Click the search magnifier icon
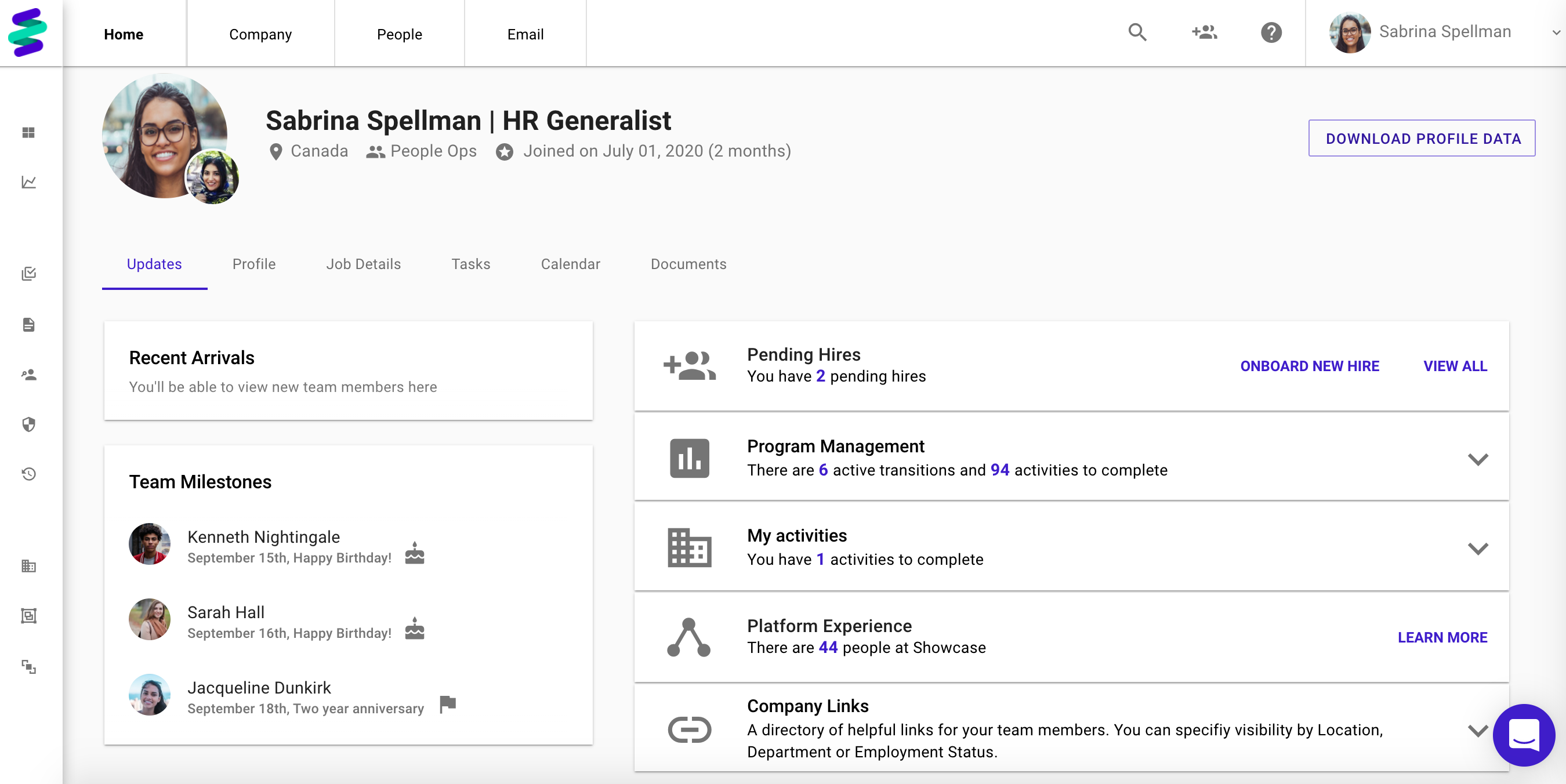The width and height of the screenshot is (1566, 784). 1137,32
